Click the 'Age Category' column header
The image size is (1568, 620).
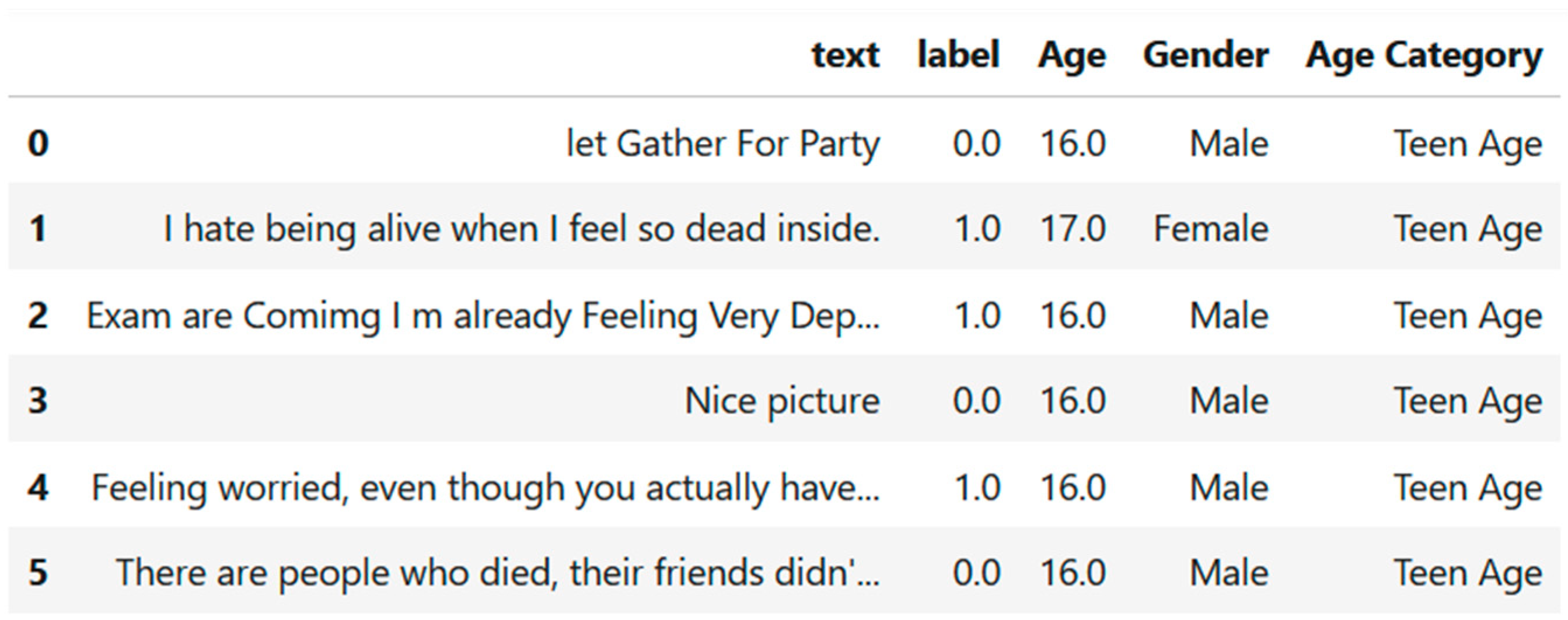[1424, 56]
